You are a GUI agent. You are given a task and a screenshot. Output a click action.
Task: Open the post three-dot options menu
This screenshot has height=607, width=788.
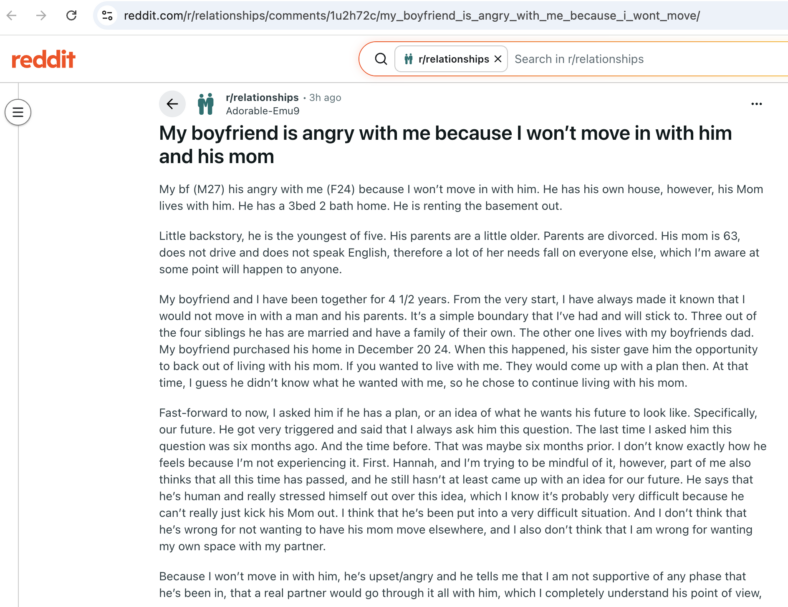click(x=756, y=104)
